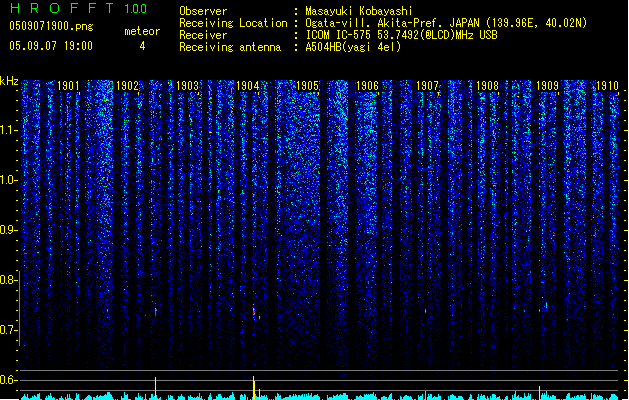Click the meteor count label

[x=142, y=31]
